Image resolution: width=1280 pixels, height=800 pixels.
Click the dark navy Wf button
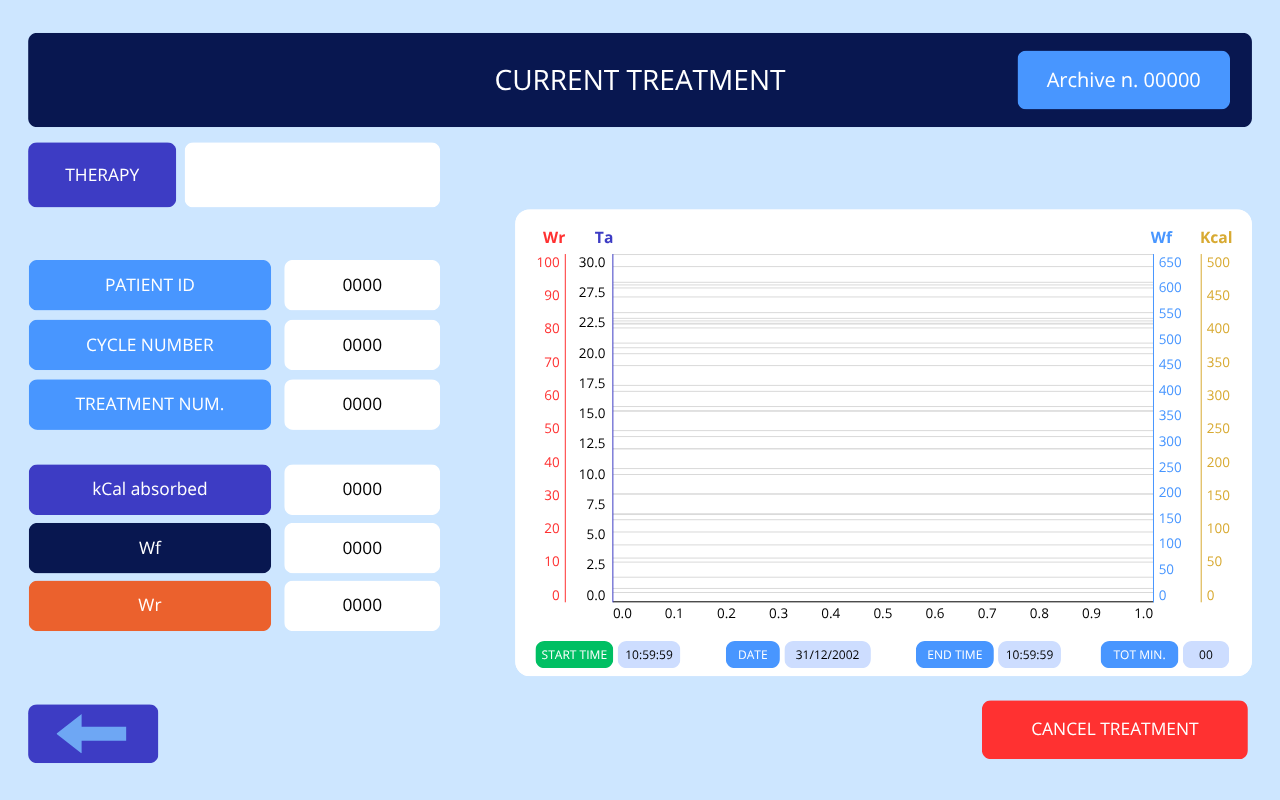[x=150, y=548]
